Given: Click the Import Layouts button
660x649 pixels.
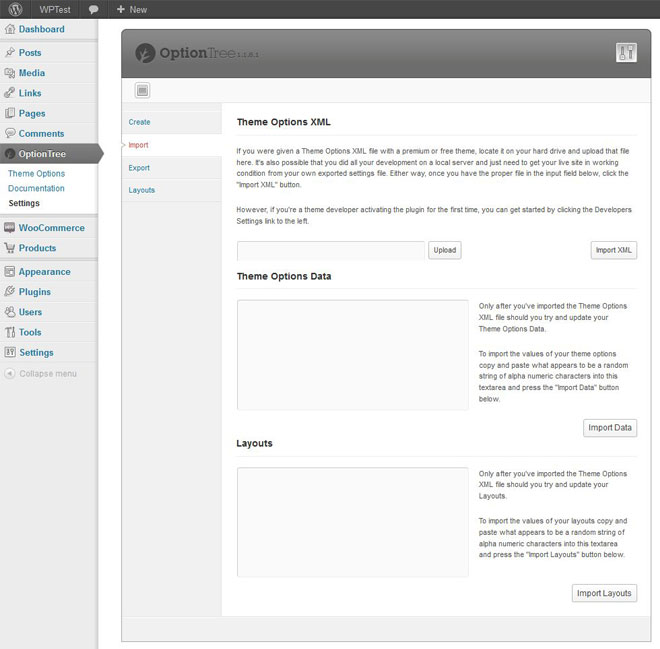Looking at the screenshot, I should [x=604, y=593].
